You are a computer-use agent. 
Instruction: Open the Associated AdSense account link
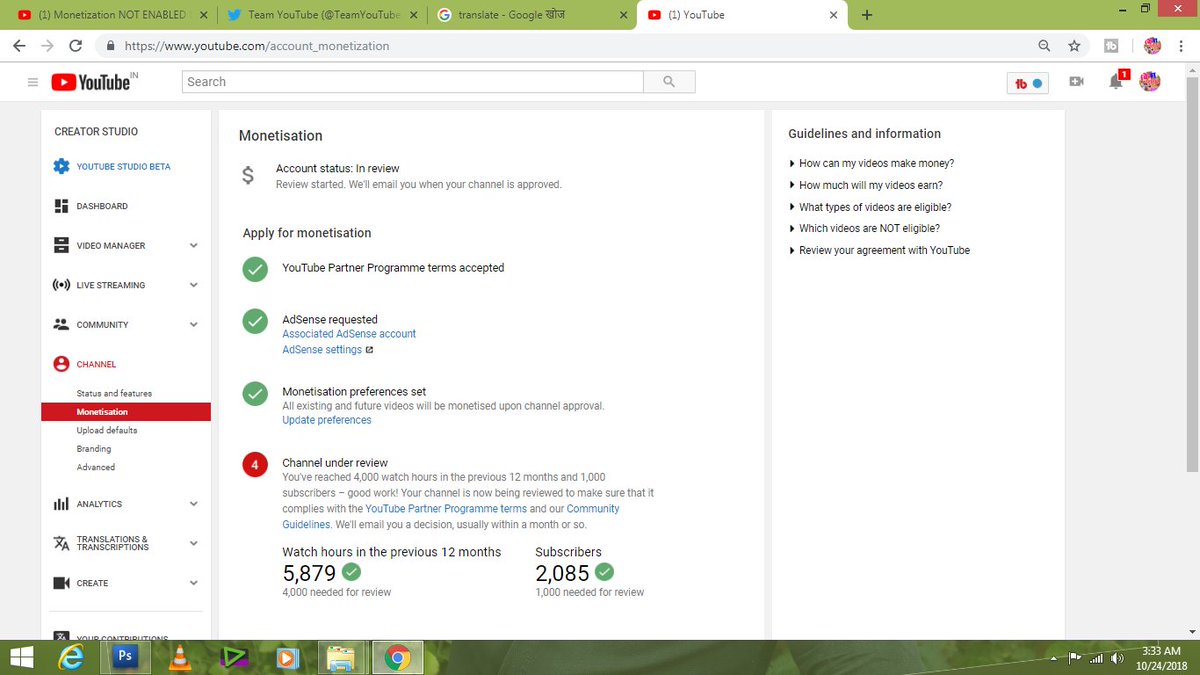(349, 334)
